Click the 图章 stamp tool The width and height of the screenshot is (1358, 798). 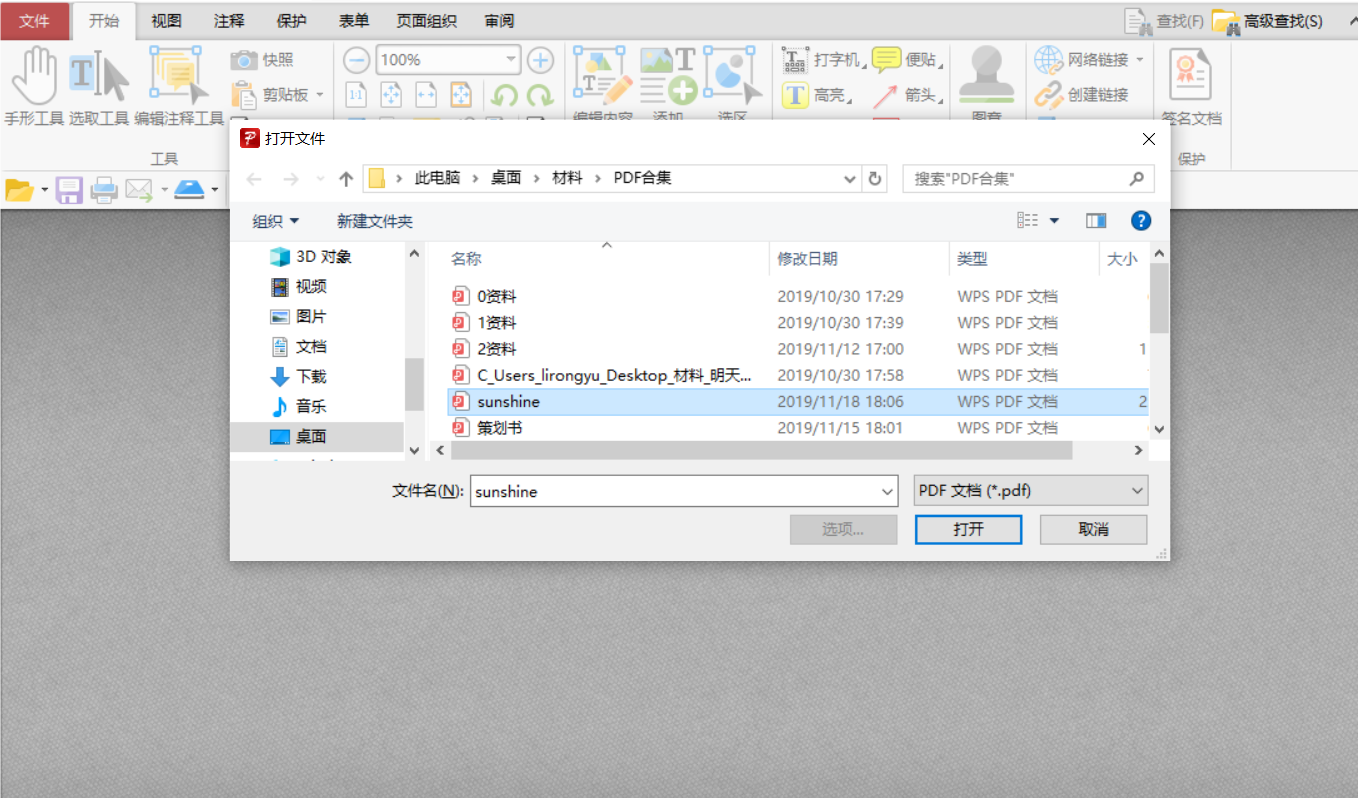click(987, 80)
